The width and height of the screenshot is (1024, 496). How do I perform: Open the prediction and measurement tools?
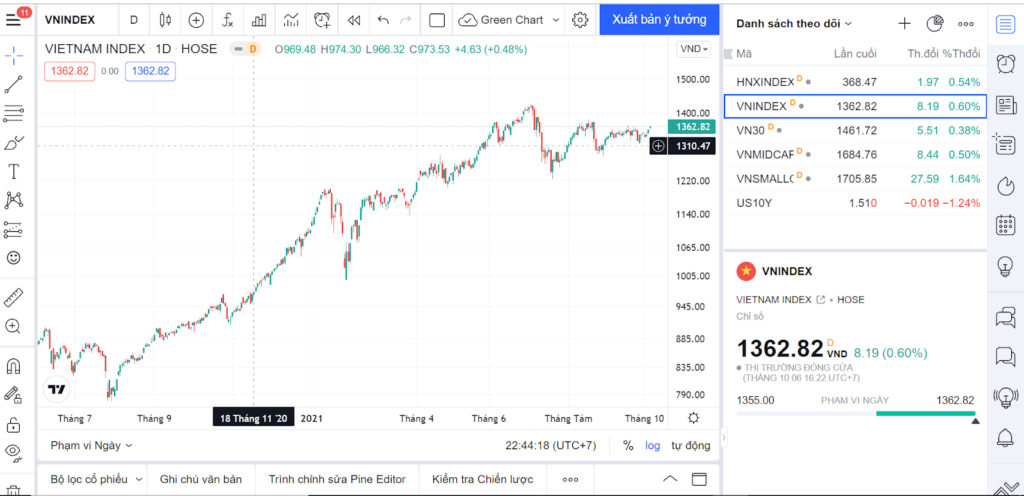pyautogui.click(x=14, y=229)
